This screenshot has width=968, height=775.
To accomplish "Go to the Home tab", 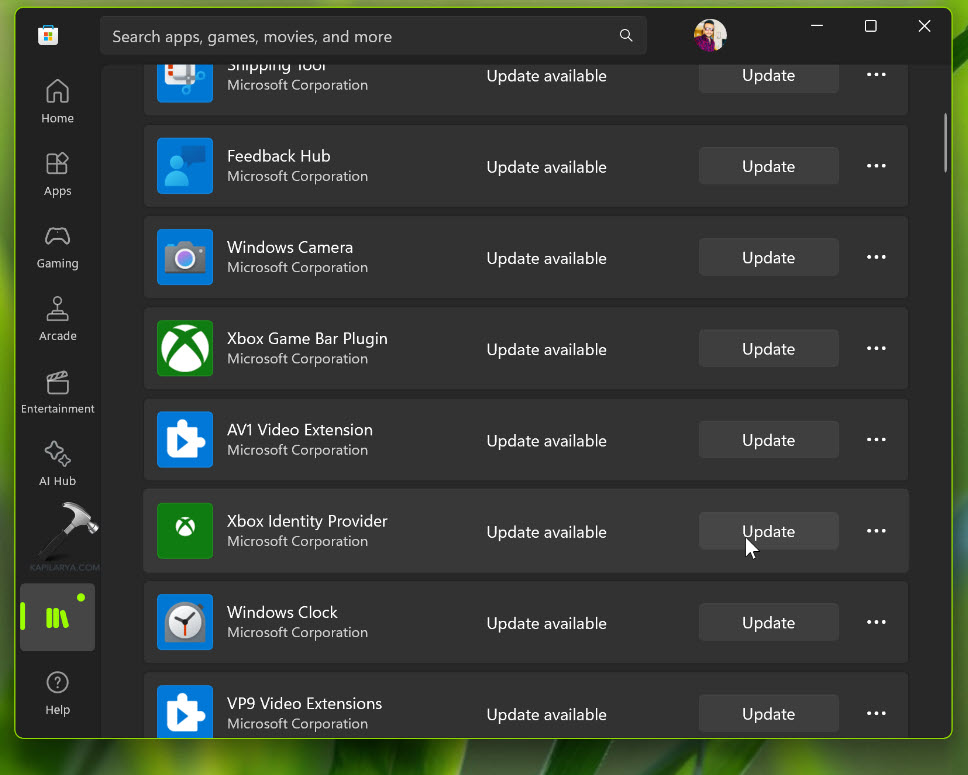I will pos(57,101).
